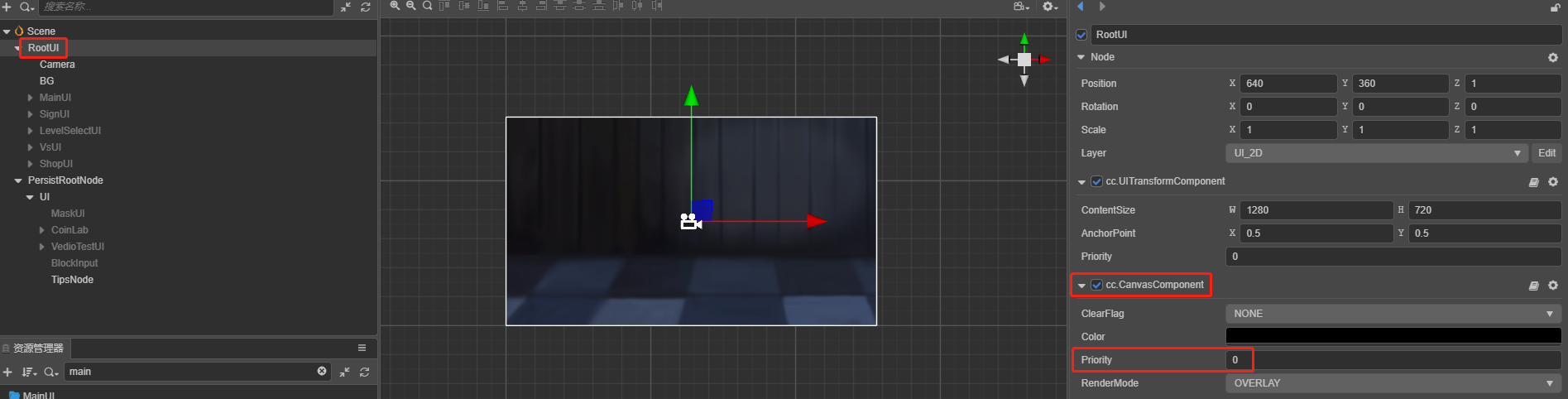Switch to the 资源管理器 tab
This screenshot has width=1568, height=399.
(x=36, y=348)
